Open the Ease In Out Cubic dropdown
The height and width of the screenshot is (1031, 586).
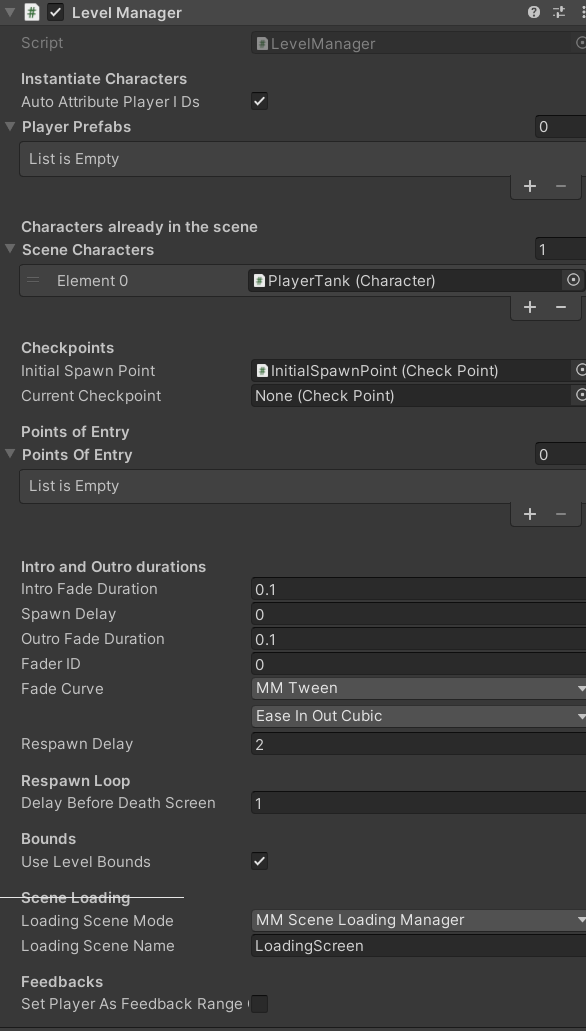[418, 716]
